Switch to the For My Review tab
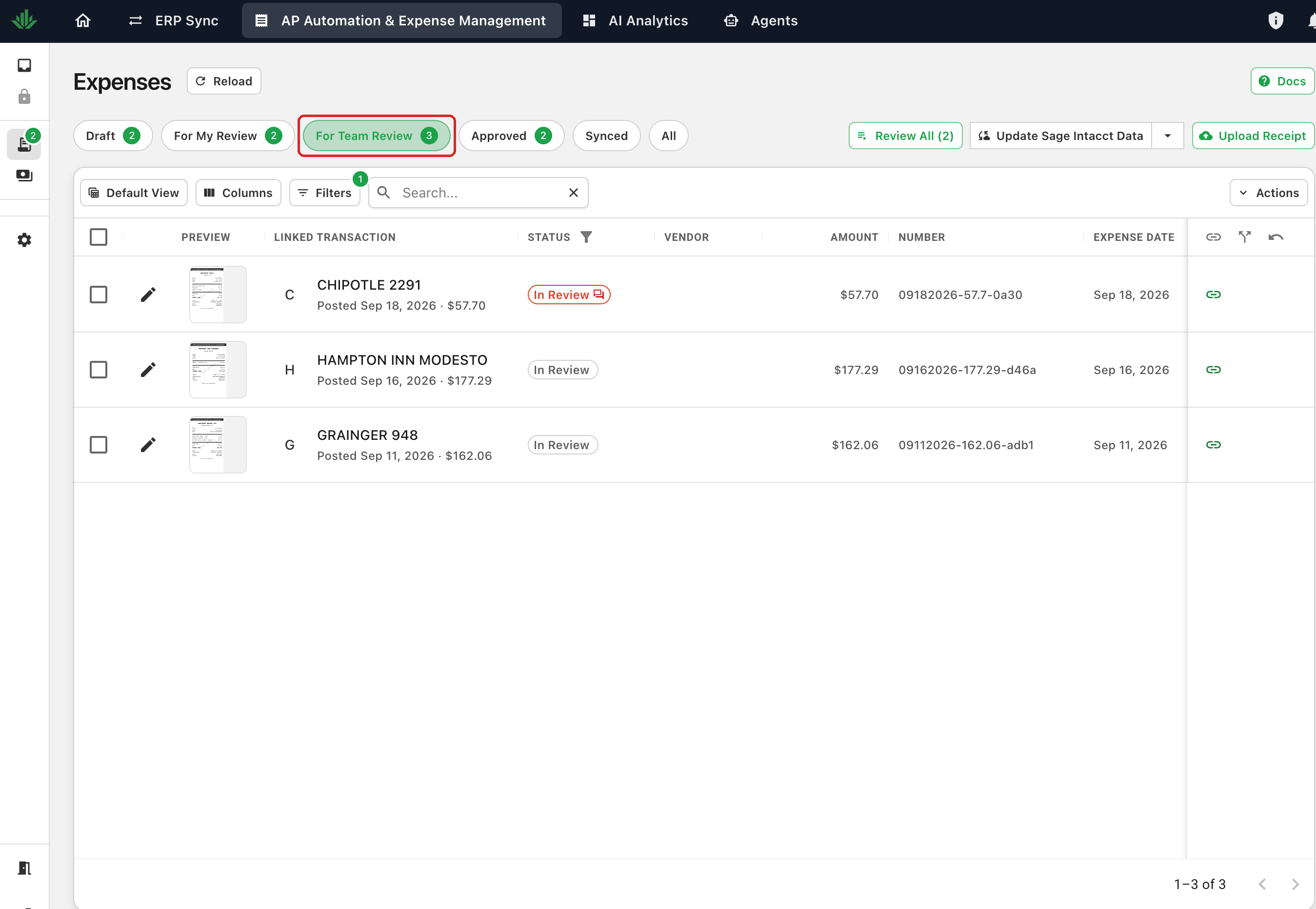The image size is (1316, 909). (228, 136)
